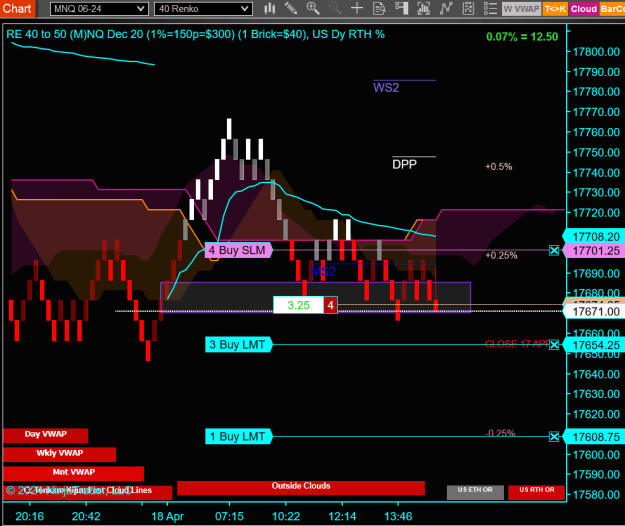This screenshot has width=625, height=526.
Task: Click the WS2 pivot label
Action: pos(386,88)
